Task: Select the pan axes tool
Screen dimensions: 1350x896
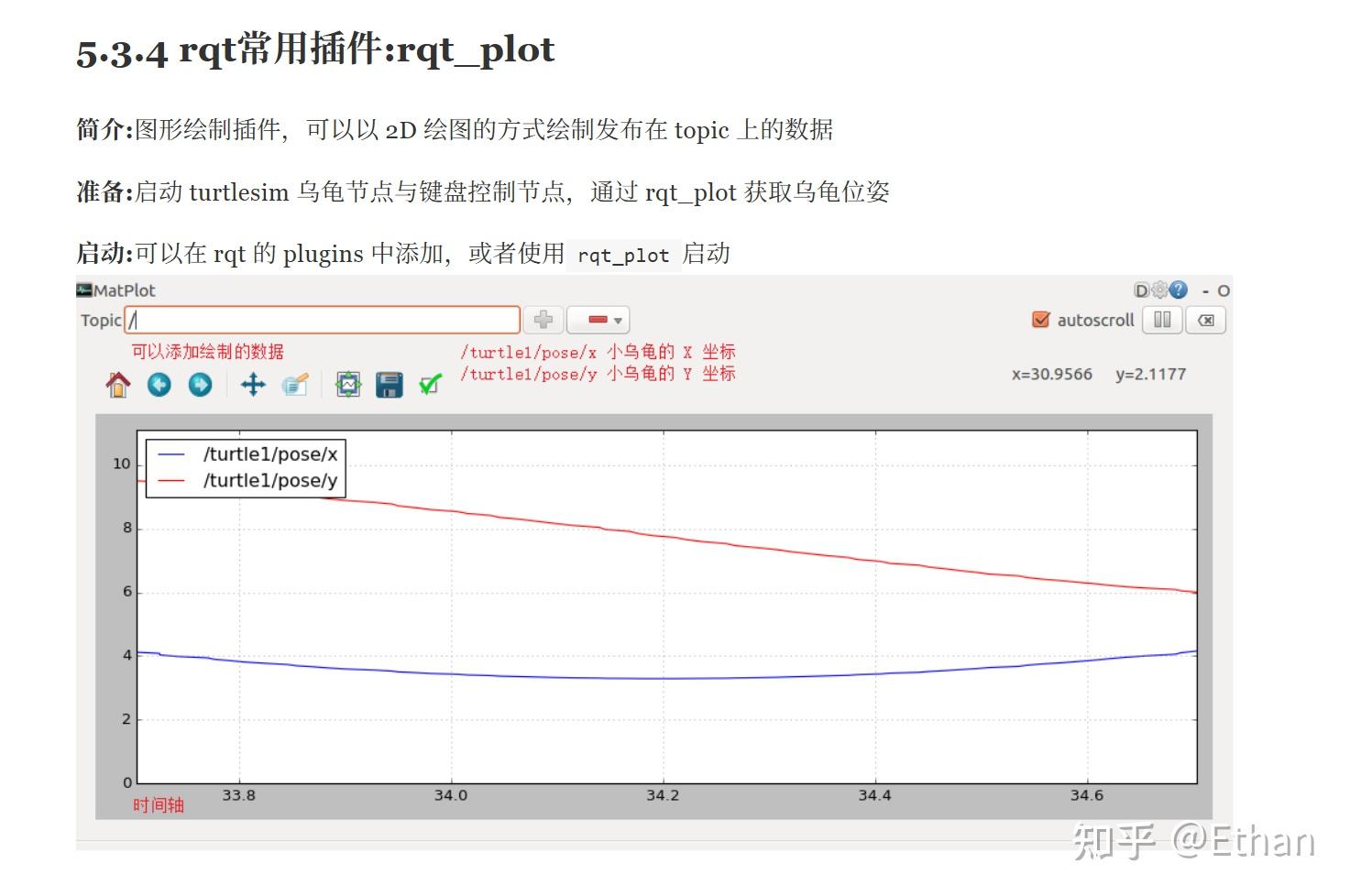Action: (x=253, y=385)
